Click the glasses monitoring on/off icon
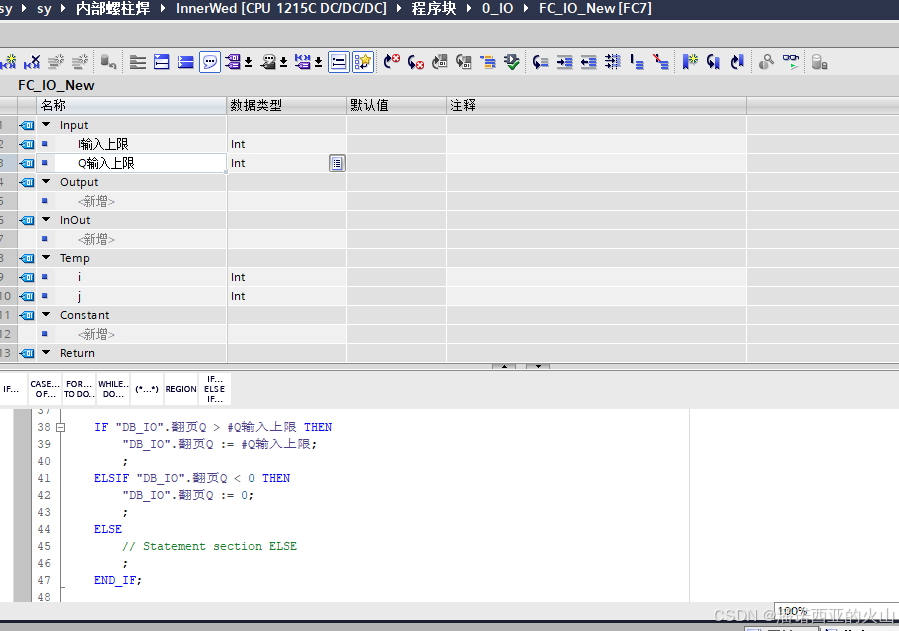This screenshot has height=631, width=899. pyautogui.click(x=791, y=62)
